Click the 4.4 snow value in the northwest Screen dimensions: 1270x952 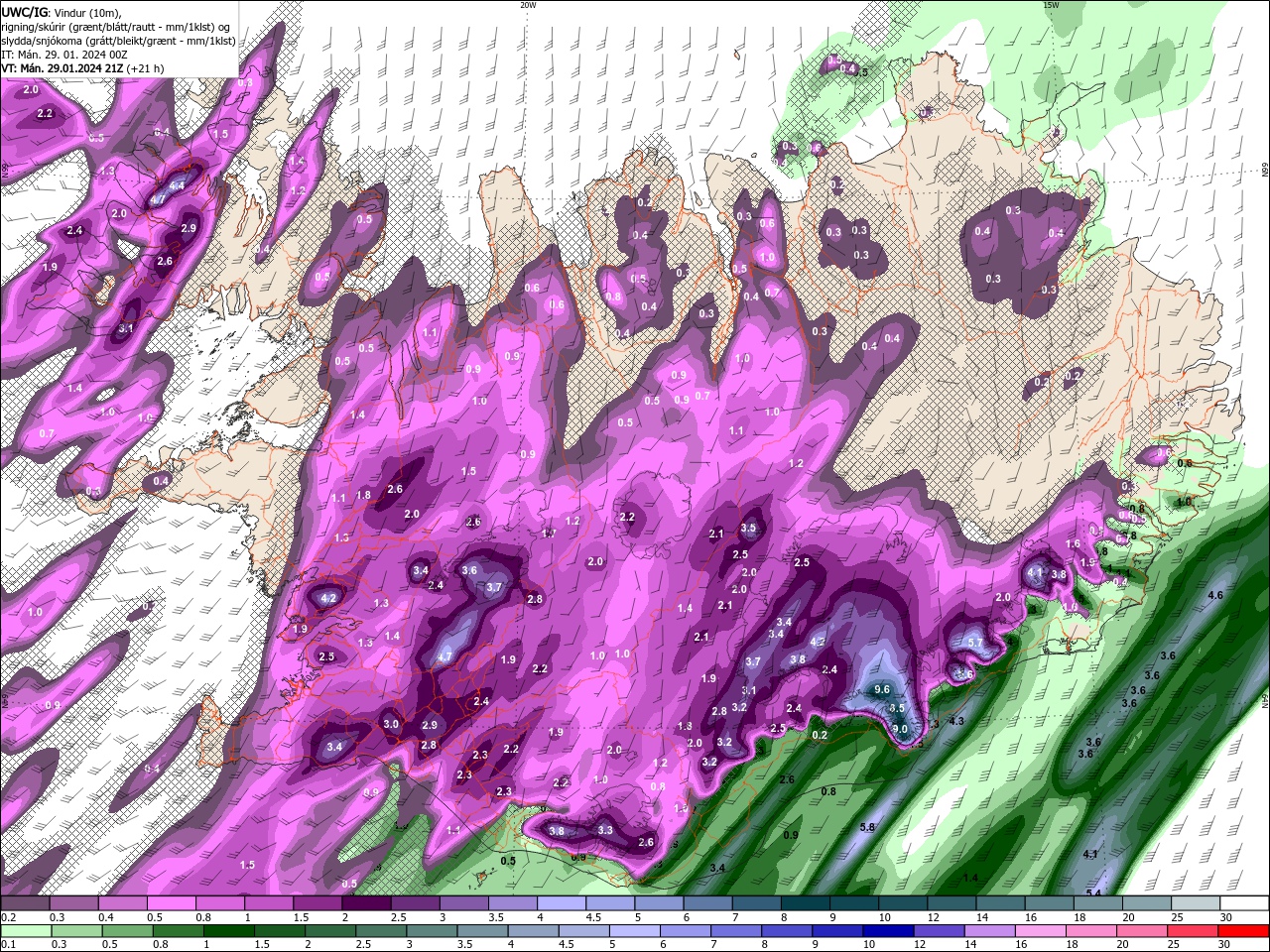coord(177,185)
